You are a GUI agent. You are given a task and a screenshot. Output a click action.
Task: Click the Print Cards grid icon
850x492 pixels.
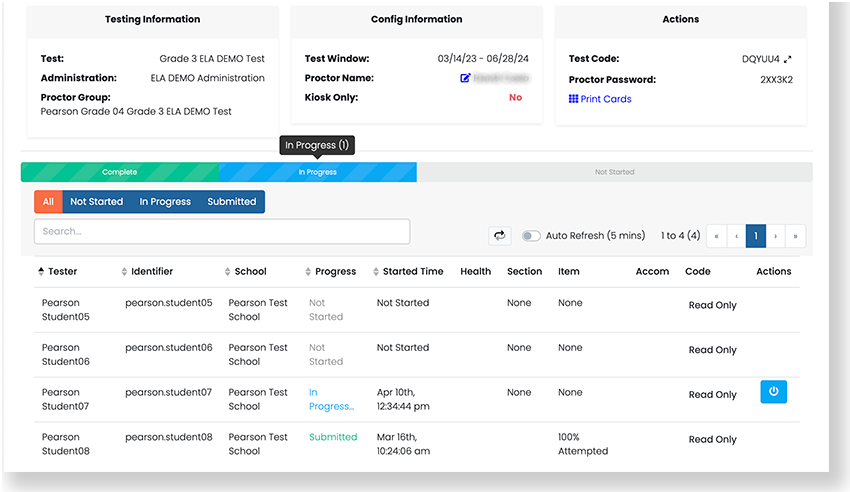pyautogui.click(x=573, y=99)
